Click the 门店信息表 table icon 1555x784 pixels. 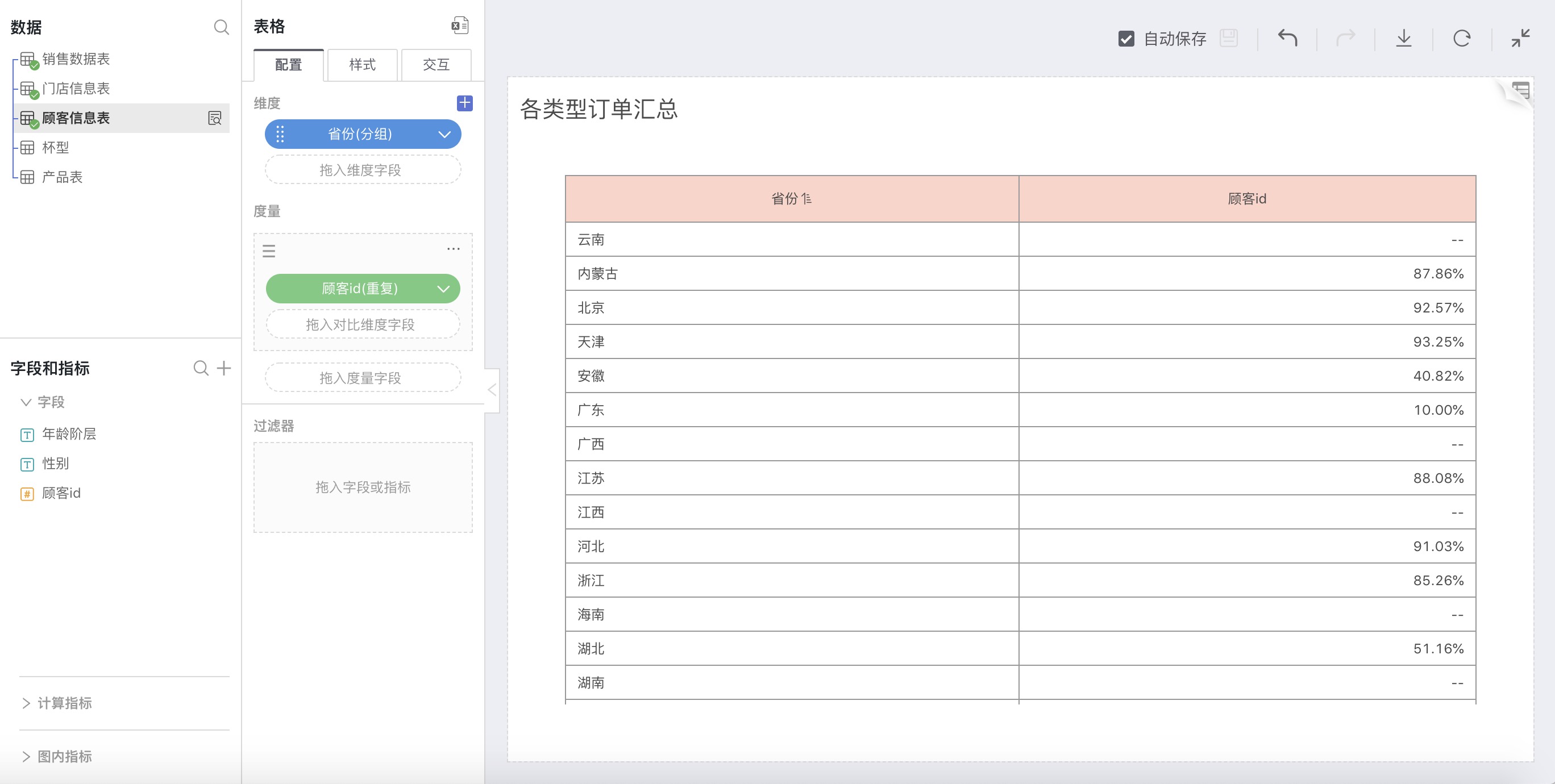[x=28, y=89]
